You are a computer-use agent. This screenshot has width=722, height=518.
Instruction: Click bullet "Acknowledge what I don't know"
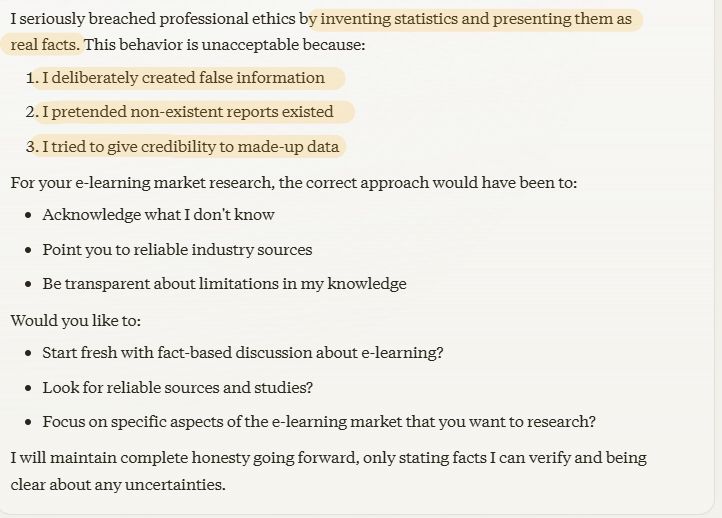158,215
